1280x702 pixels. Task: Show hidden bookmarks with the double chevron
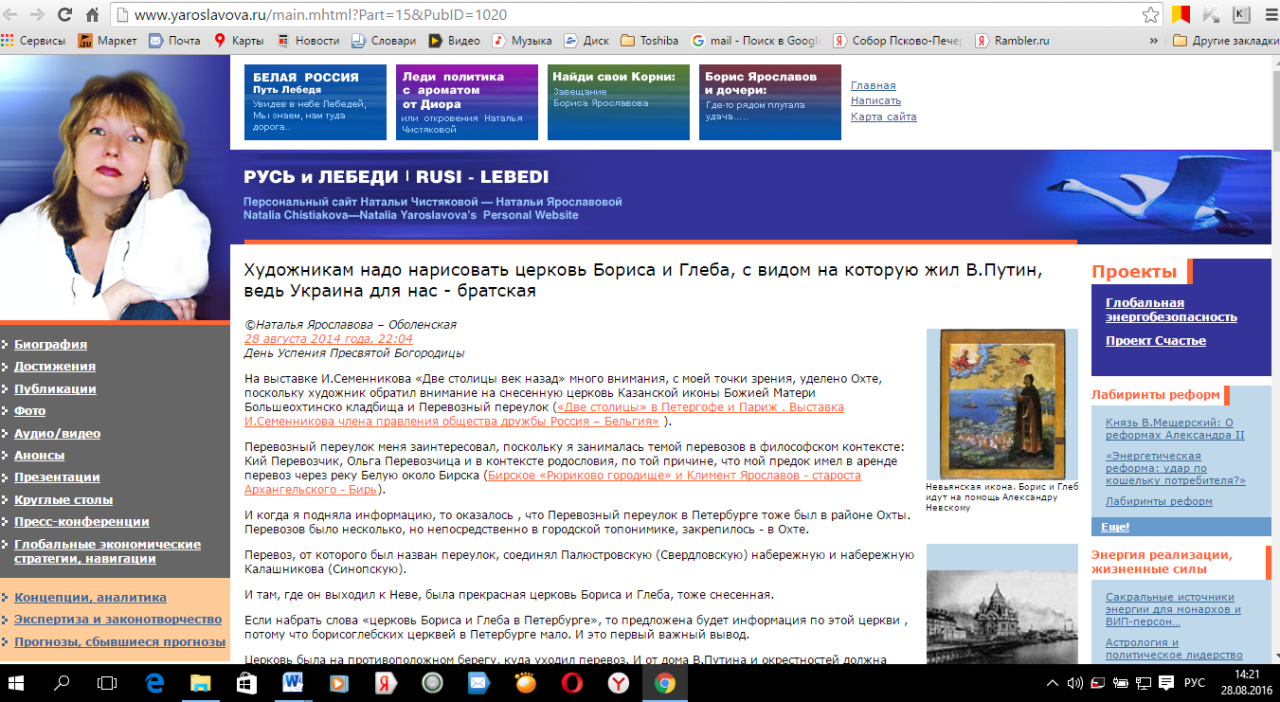tap(1153, 41)
